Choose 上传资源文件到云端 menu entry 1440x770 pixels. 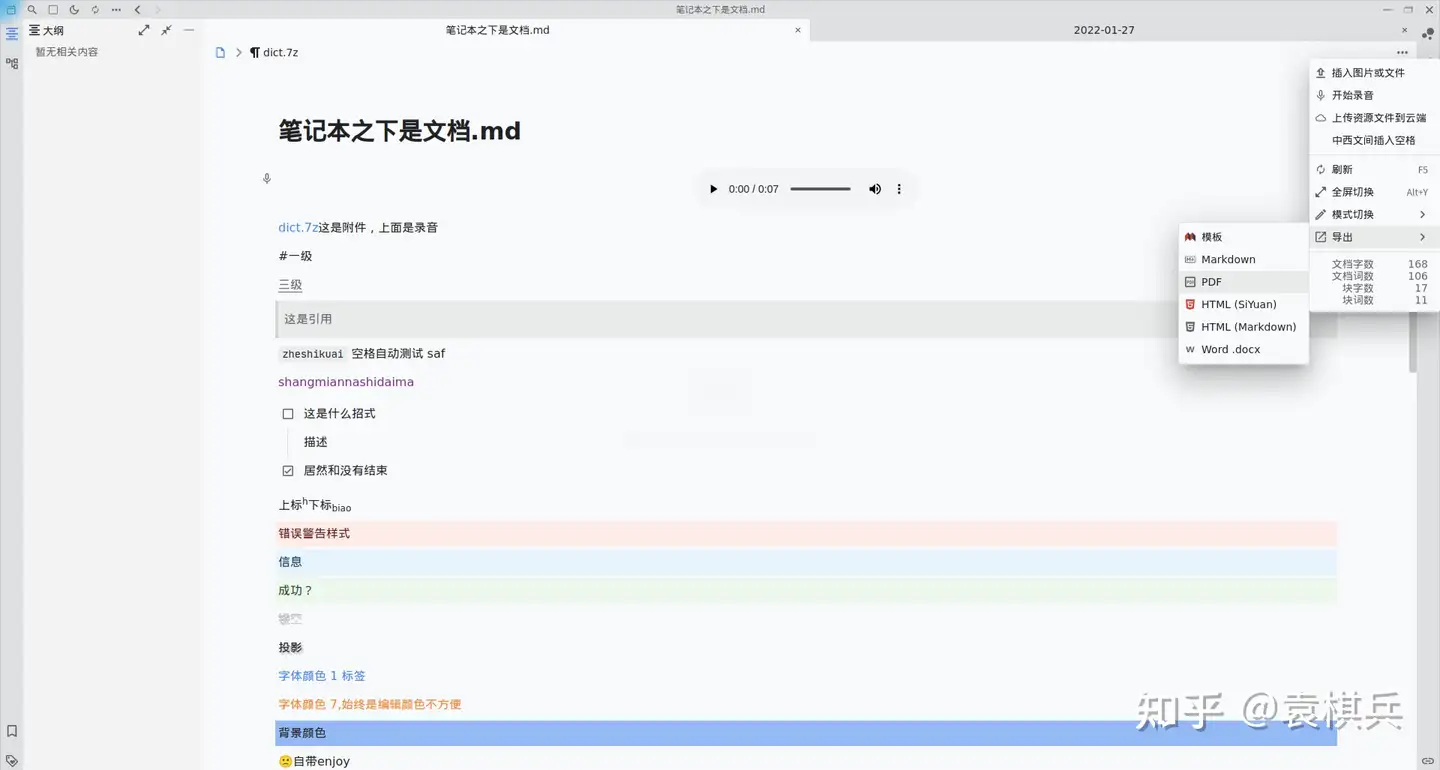1374,118
